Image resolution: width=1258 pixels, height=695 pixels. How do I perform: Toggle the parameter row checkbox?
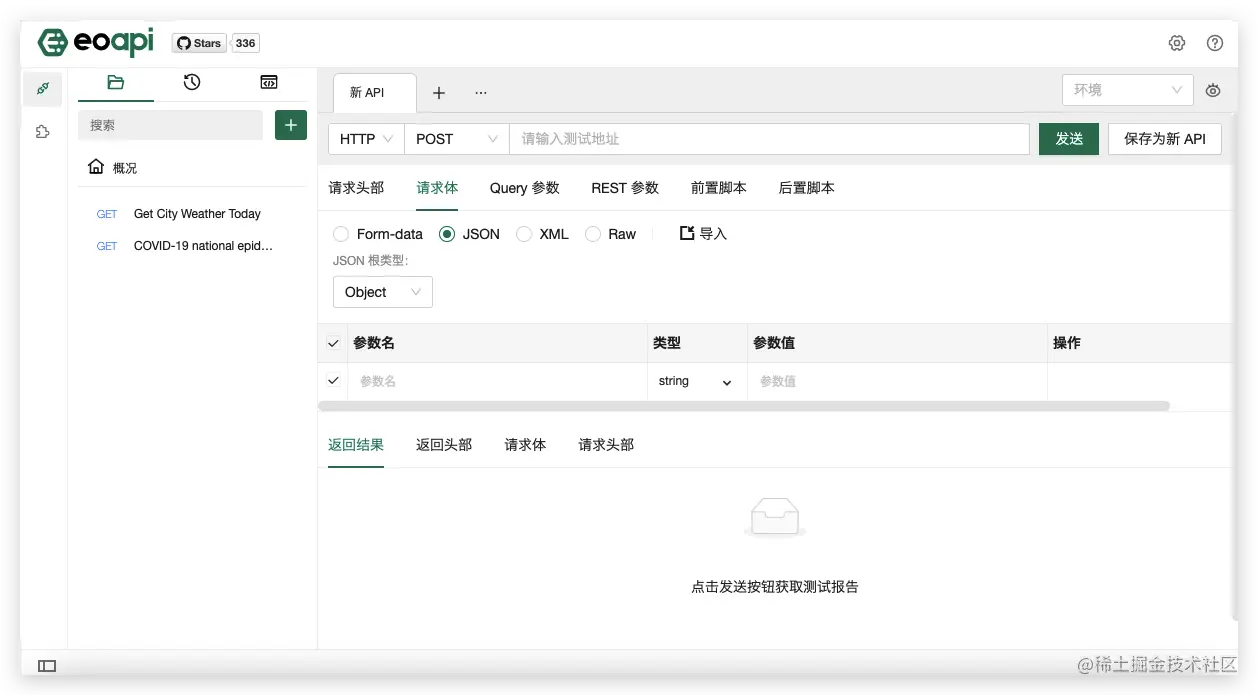[333, 381]
